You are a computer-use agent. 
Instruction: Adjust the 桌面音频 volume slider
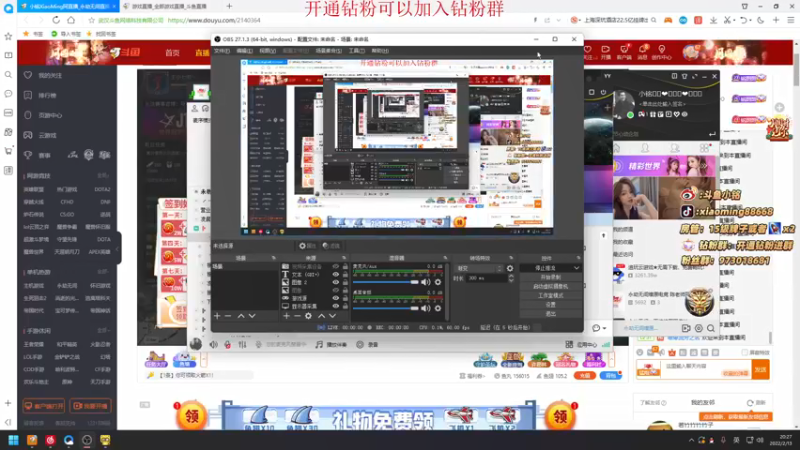386,308
